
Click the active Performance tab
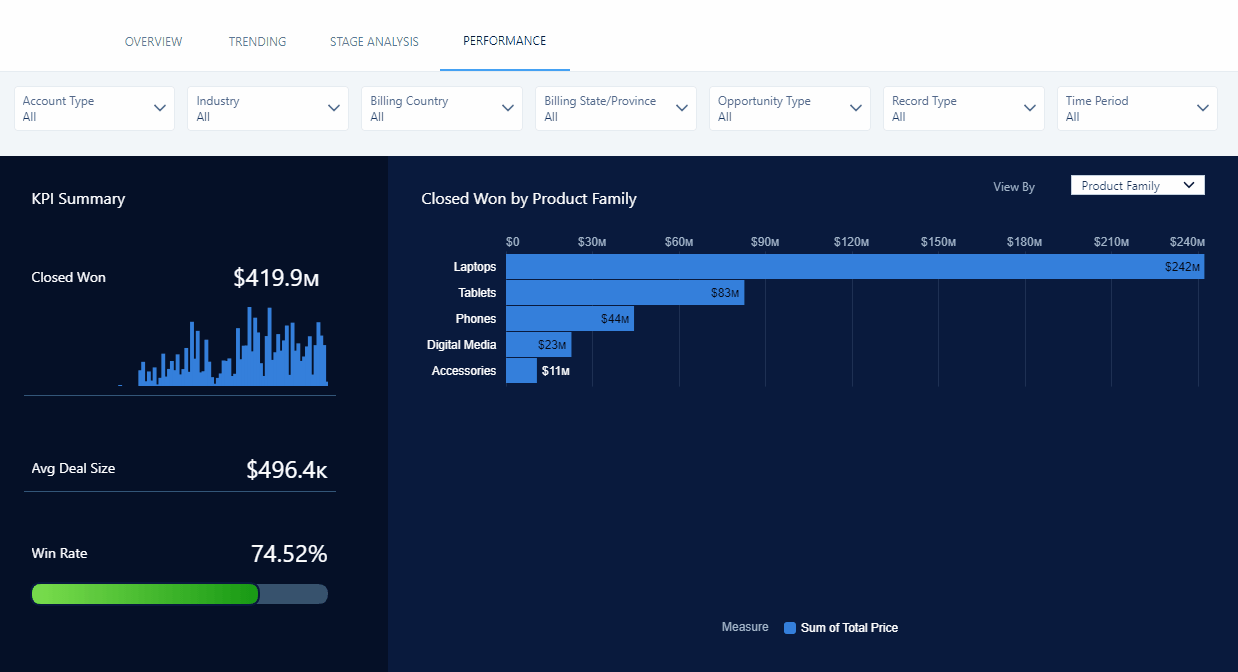click(x=504, y=41)
